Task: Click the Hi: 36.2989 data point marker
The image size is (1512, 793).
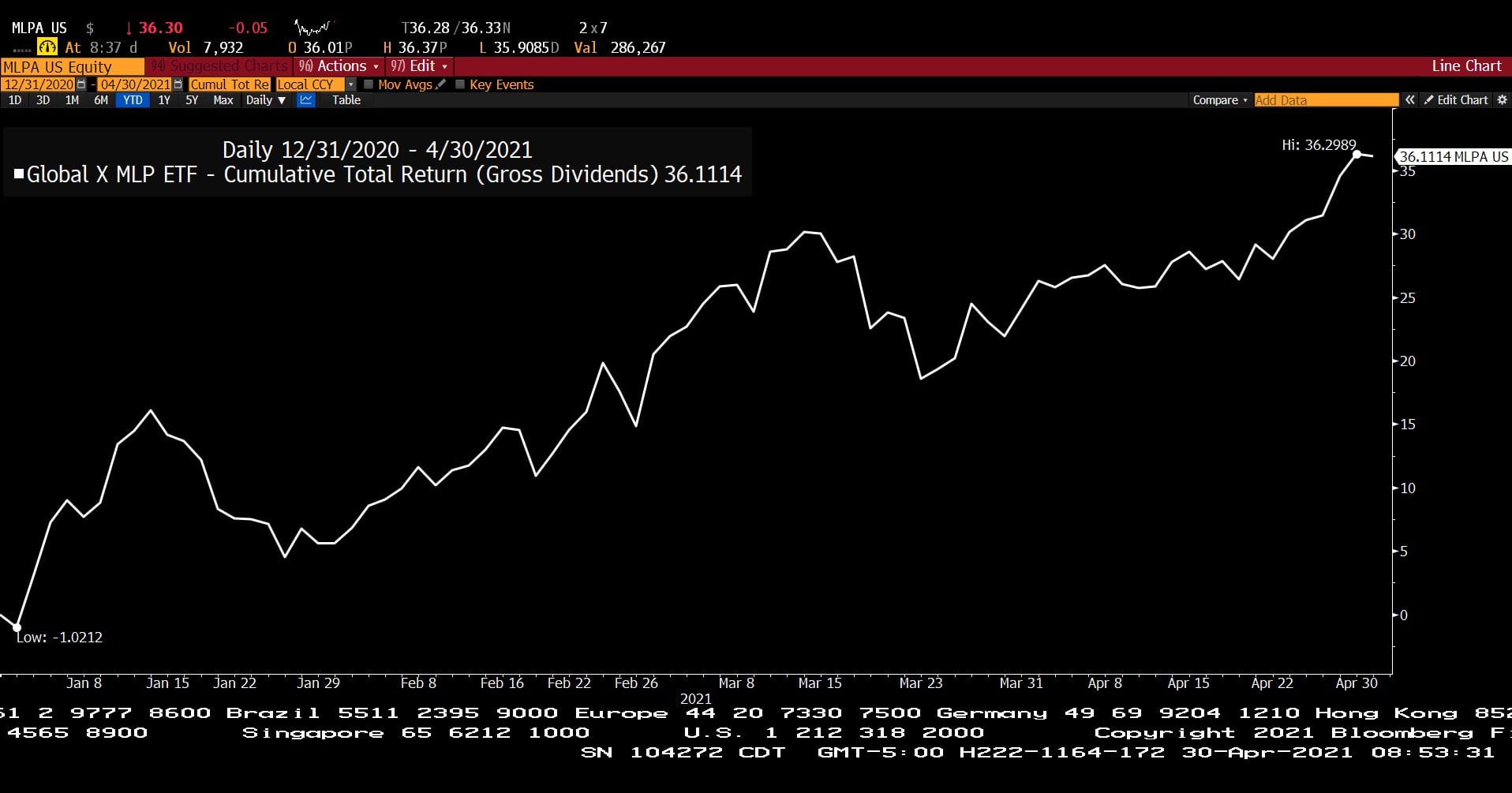Action: (x=1357, y=155)
